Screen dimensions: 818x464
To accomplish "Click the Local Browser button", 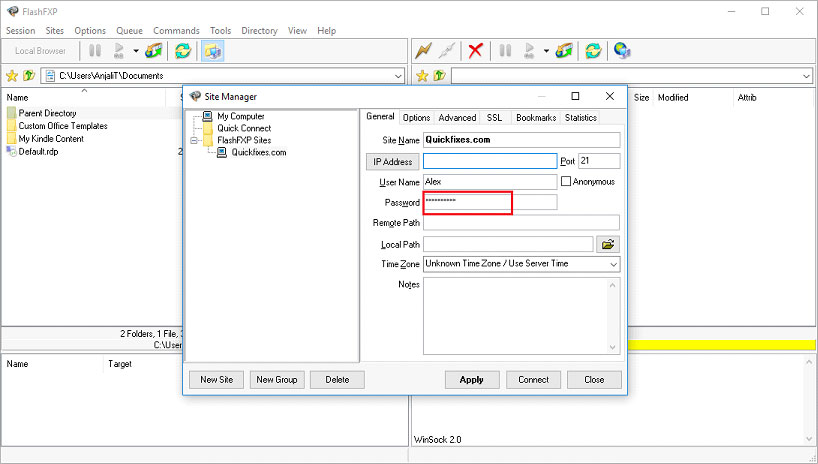I will click(40, 51).
